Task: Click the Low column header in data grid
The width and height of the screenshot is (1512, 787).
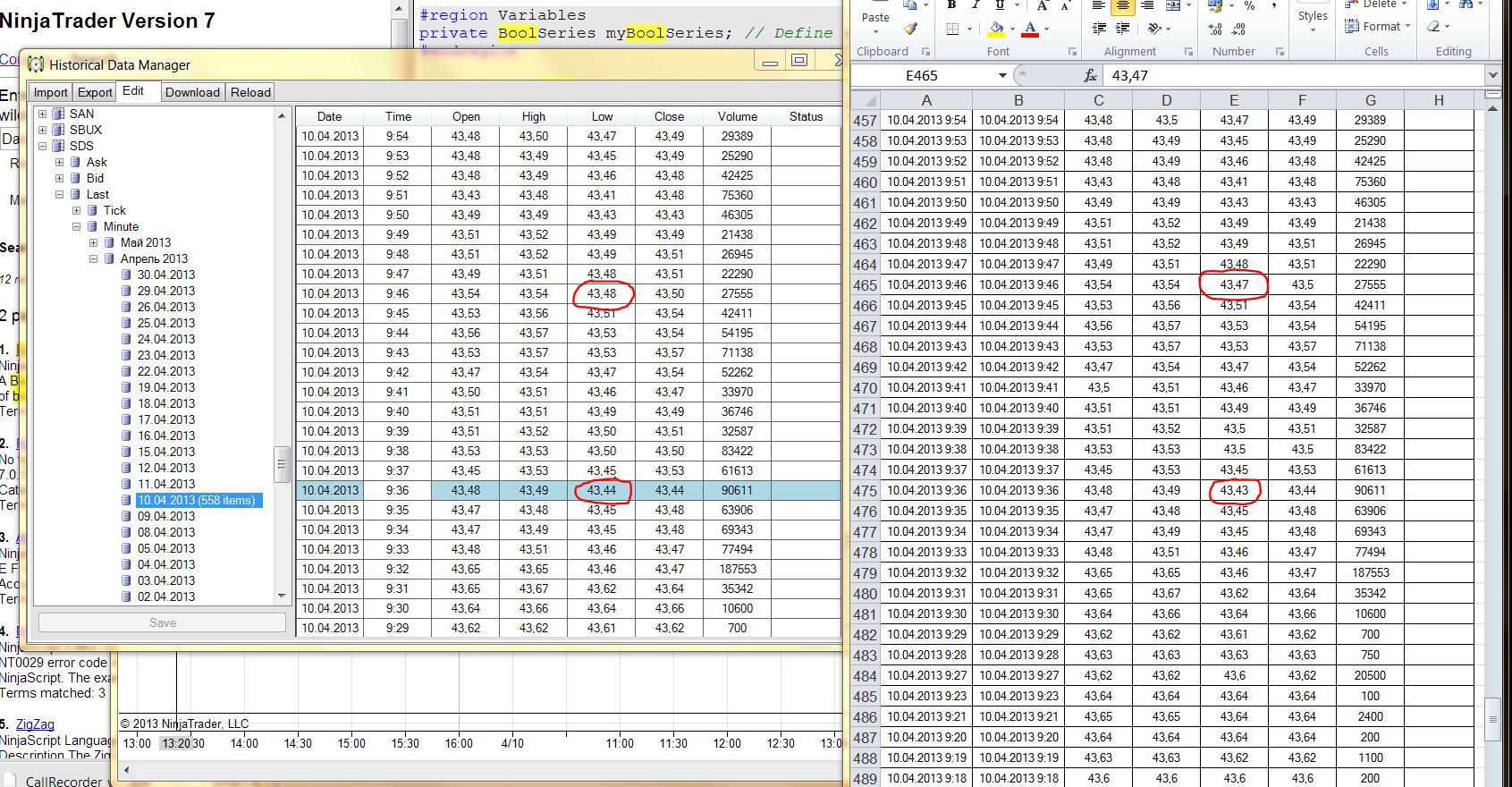Action: (x=602, y=116)
